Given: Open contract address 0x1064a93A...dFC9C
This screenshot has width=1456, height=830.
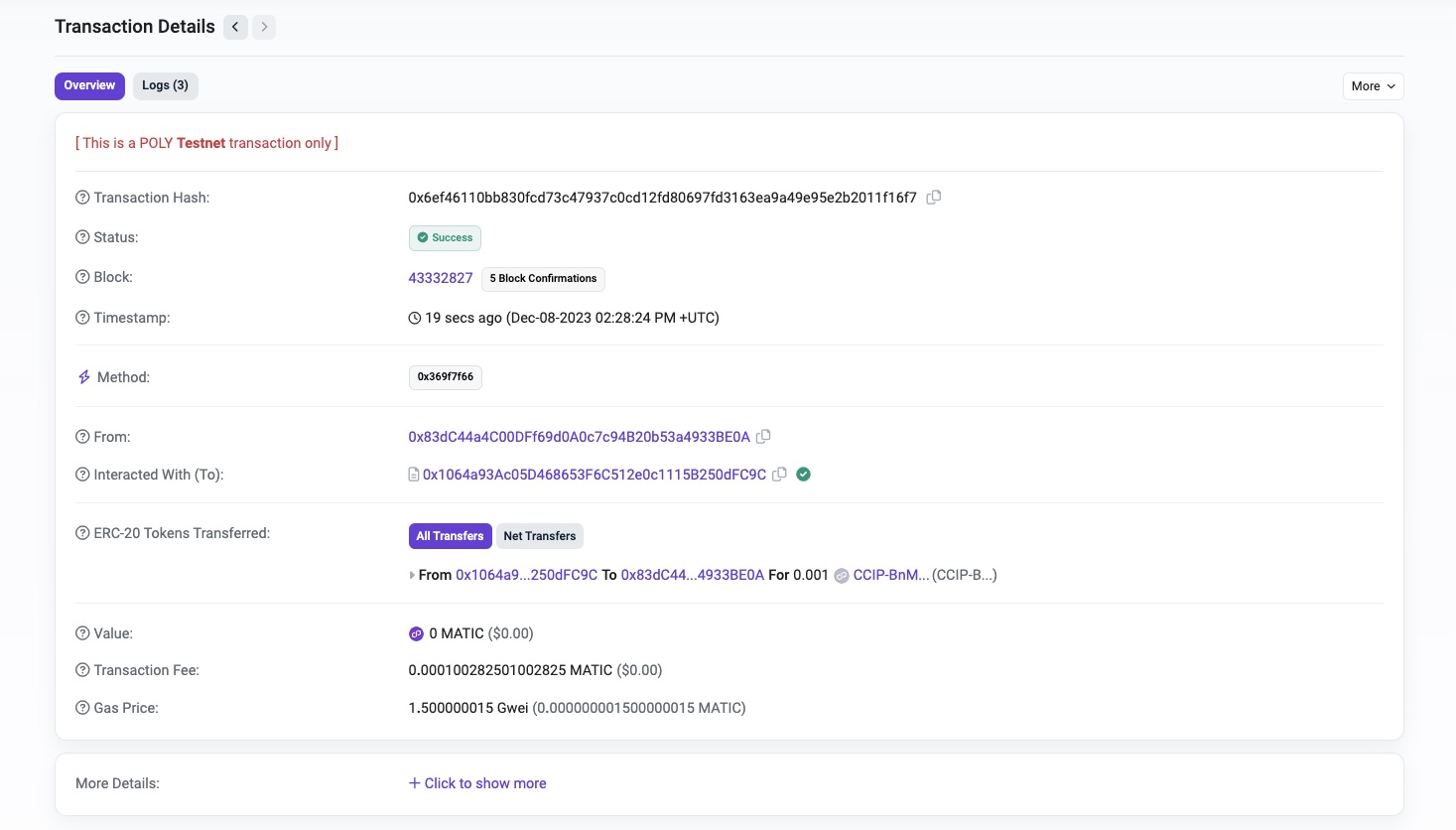Looking at the screenshot, I should (595, 475).
